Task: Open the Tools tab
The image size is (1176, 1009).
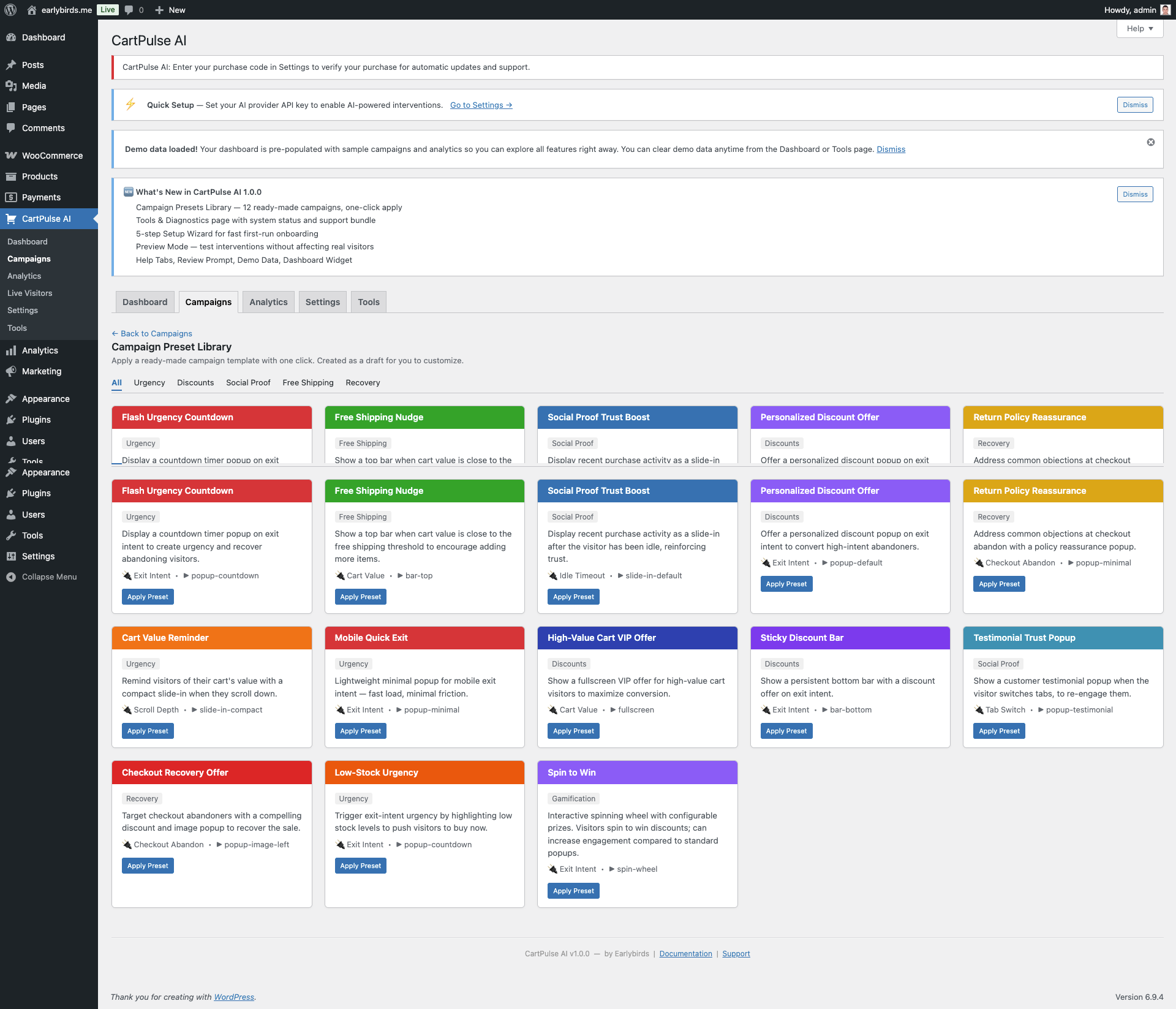Action: (369, 302)
